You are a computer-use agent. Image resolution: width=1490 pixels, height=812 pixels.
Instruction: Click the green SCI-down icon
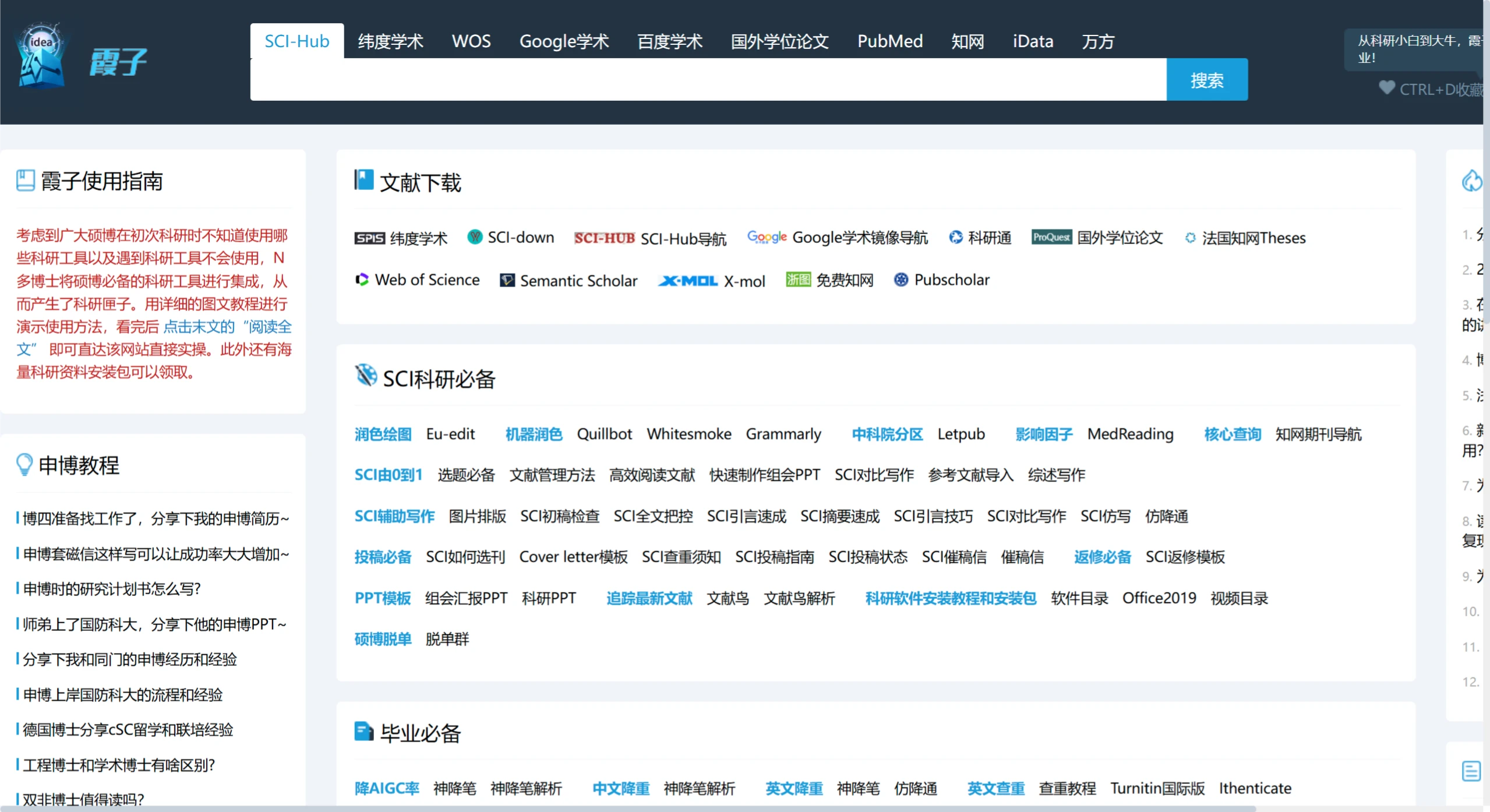475,237
